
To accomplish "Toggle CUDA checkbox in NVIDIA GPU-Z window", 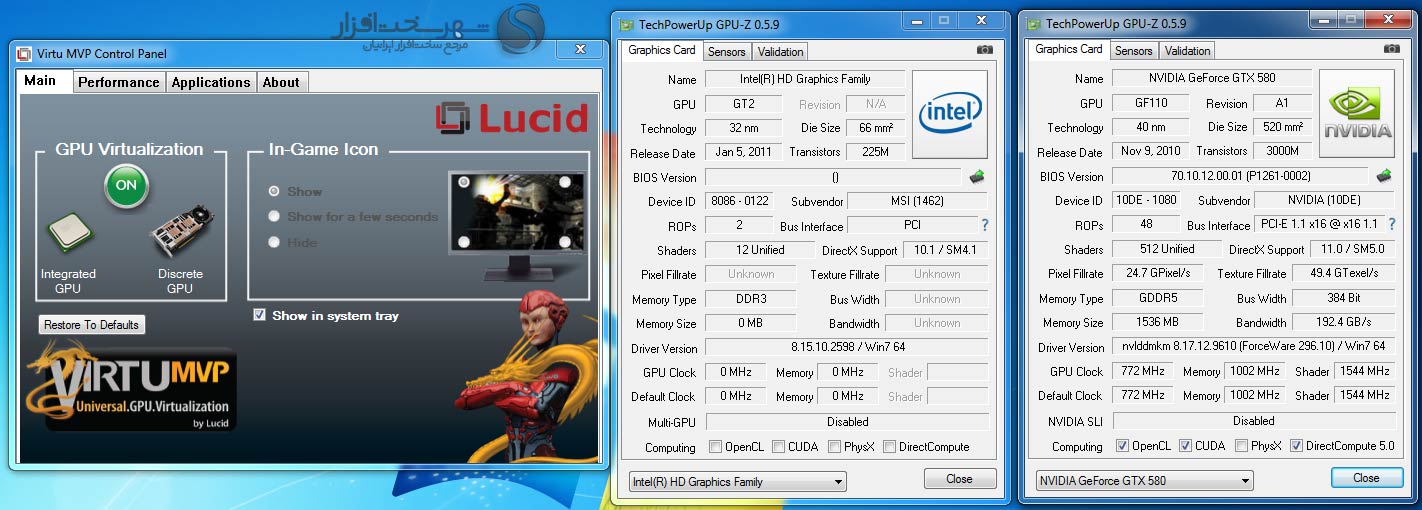I will 1185,446.
